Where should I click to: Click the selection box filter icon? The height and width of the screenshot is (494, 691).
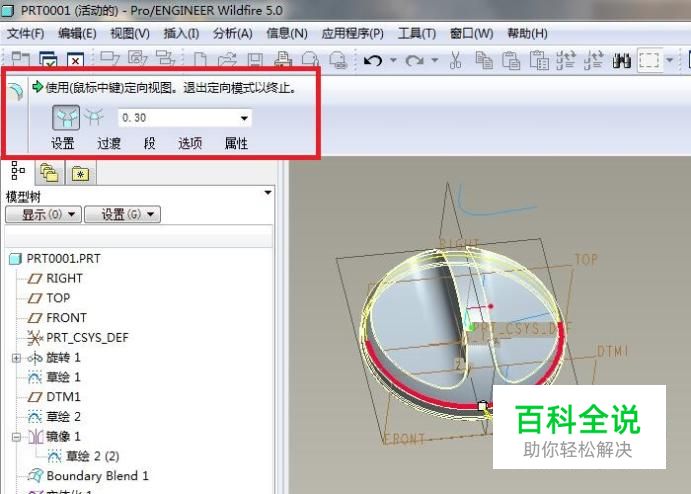tap(649, 60)
